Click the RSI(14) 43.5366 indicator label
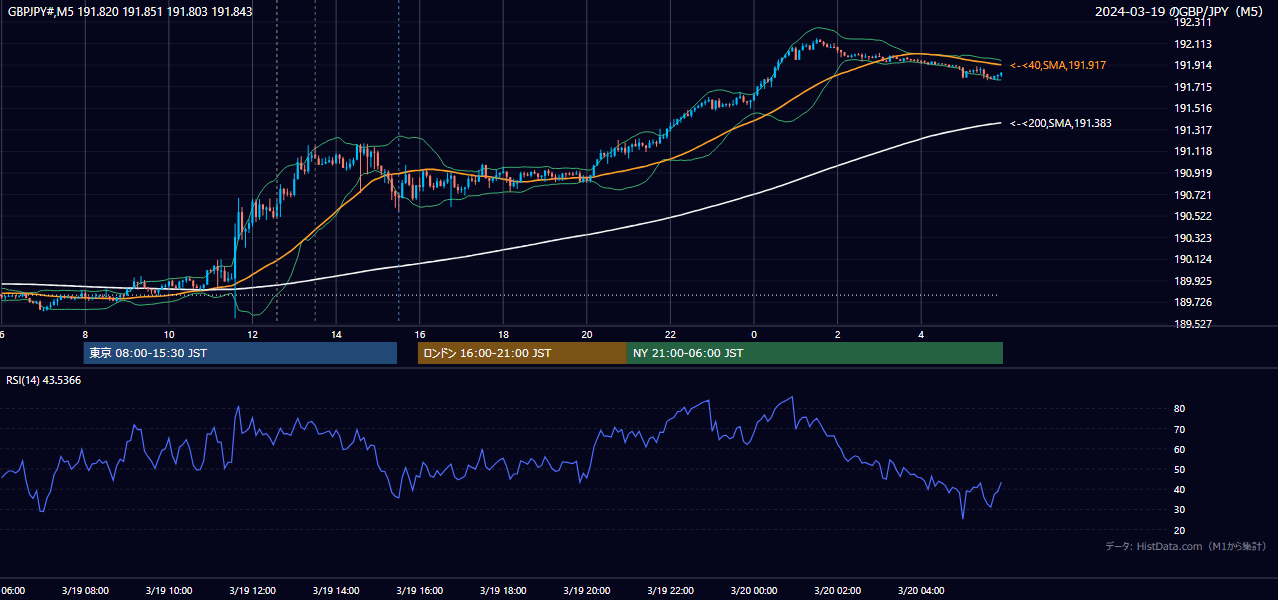1278x600 pixels. point(44,380)
